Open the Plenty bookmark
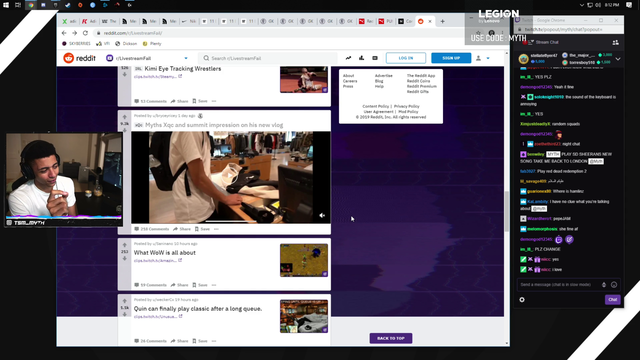This screenshot has width=640, height=360. coord(152,44)
